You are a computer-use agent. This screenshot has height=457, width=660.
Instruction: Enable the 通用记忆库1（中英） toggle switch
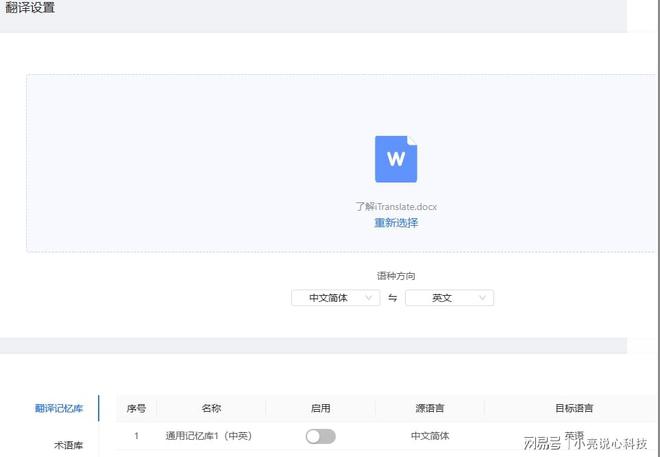pos(321,436)
